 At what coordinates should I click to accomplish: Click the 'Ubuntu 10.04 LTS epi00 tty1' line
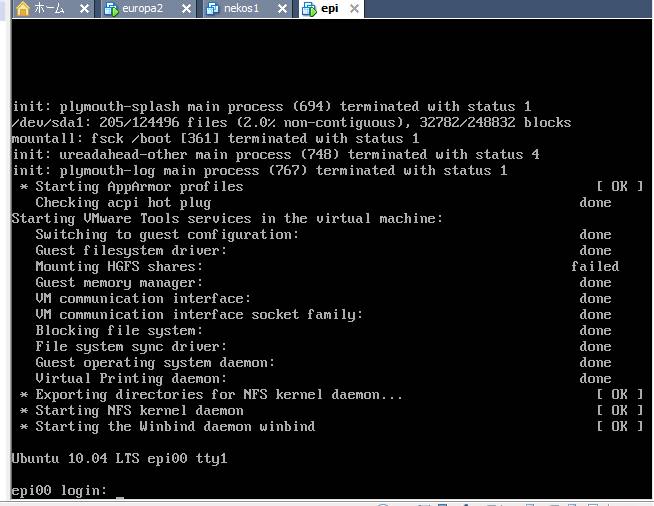119,459
